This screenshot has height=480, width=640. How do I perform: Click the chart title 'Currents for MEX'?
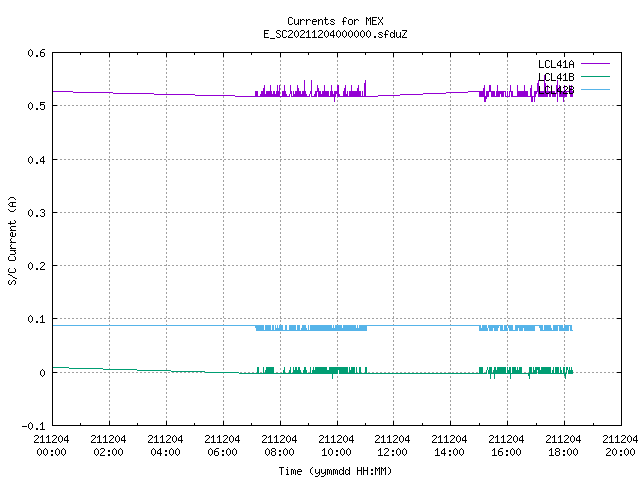[x=335, y=21]
